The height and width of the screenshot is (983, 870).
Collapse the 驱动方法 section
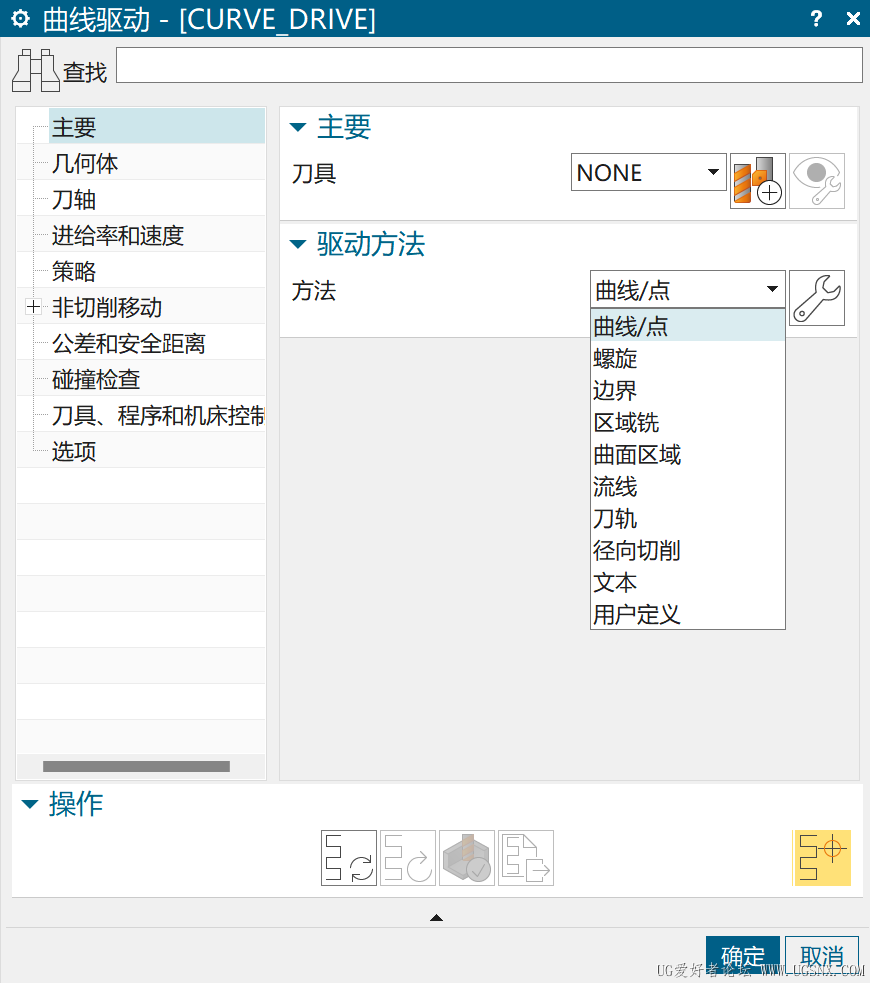click(x=298, y=244)
